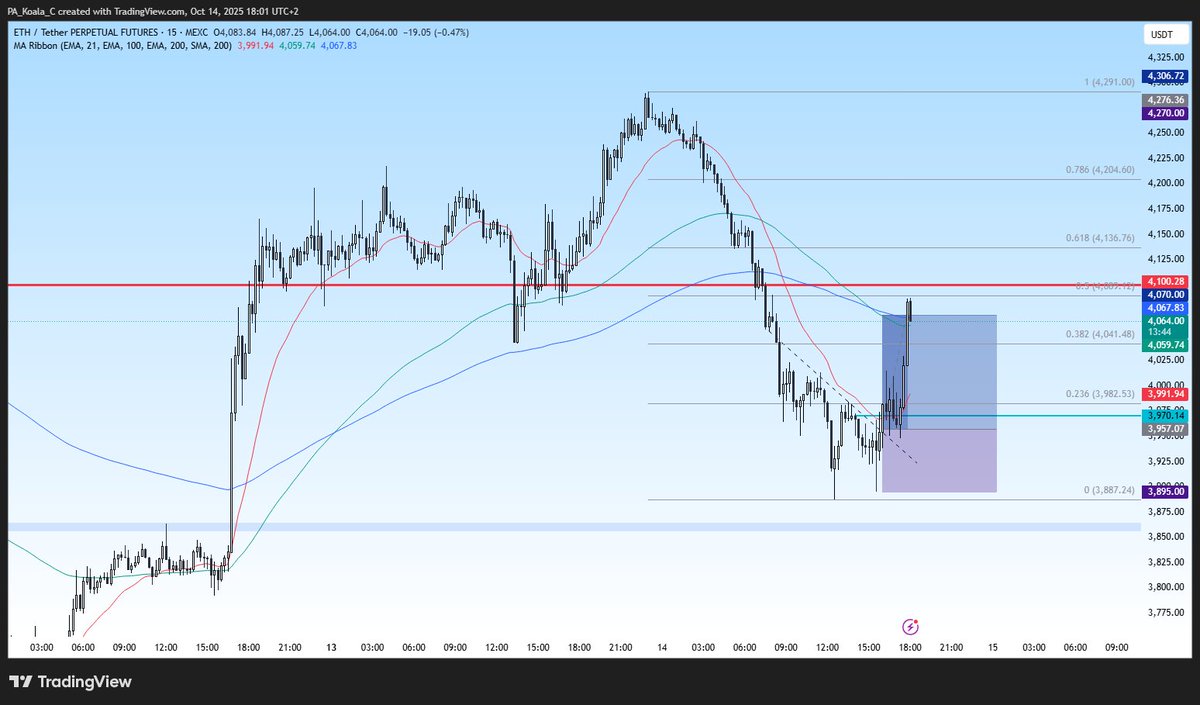The image size is (1200, 705).
Task: Click the 4,067.83 blue price label
Action: pos(1166,308)
